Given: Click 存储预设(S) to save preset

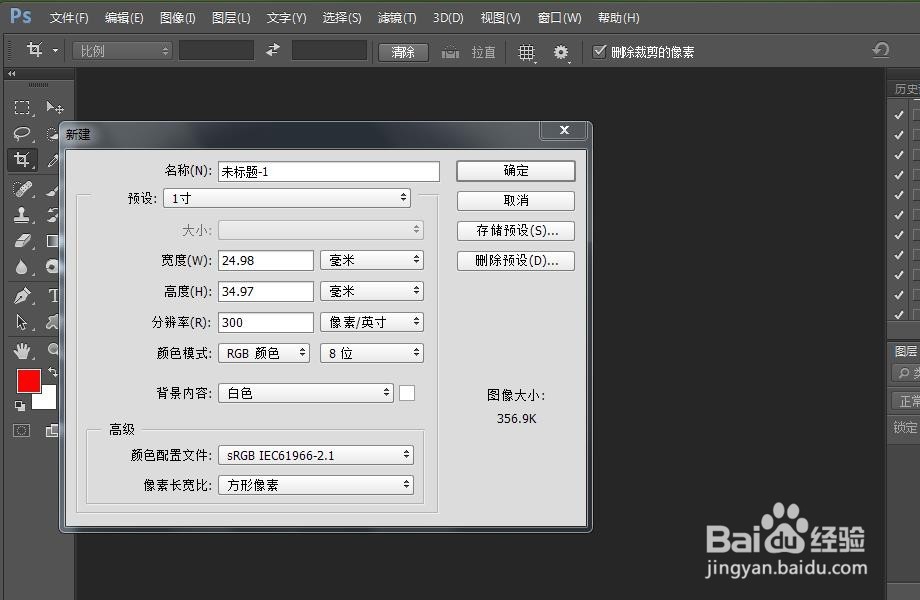Looking at the screenshot, I should (x=514, y=230).
